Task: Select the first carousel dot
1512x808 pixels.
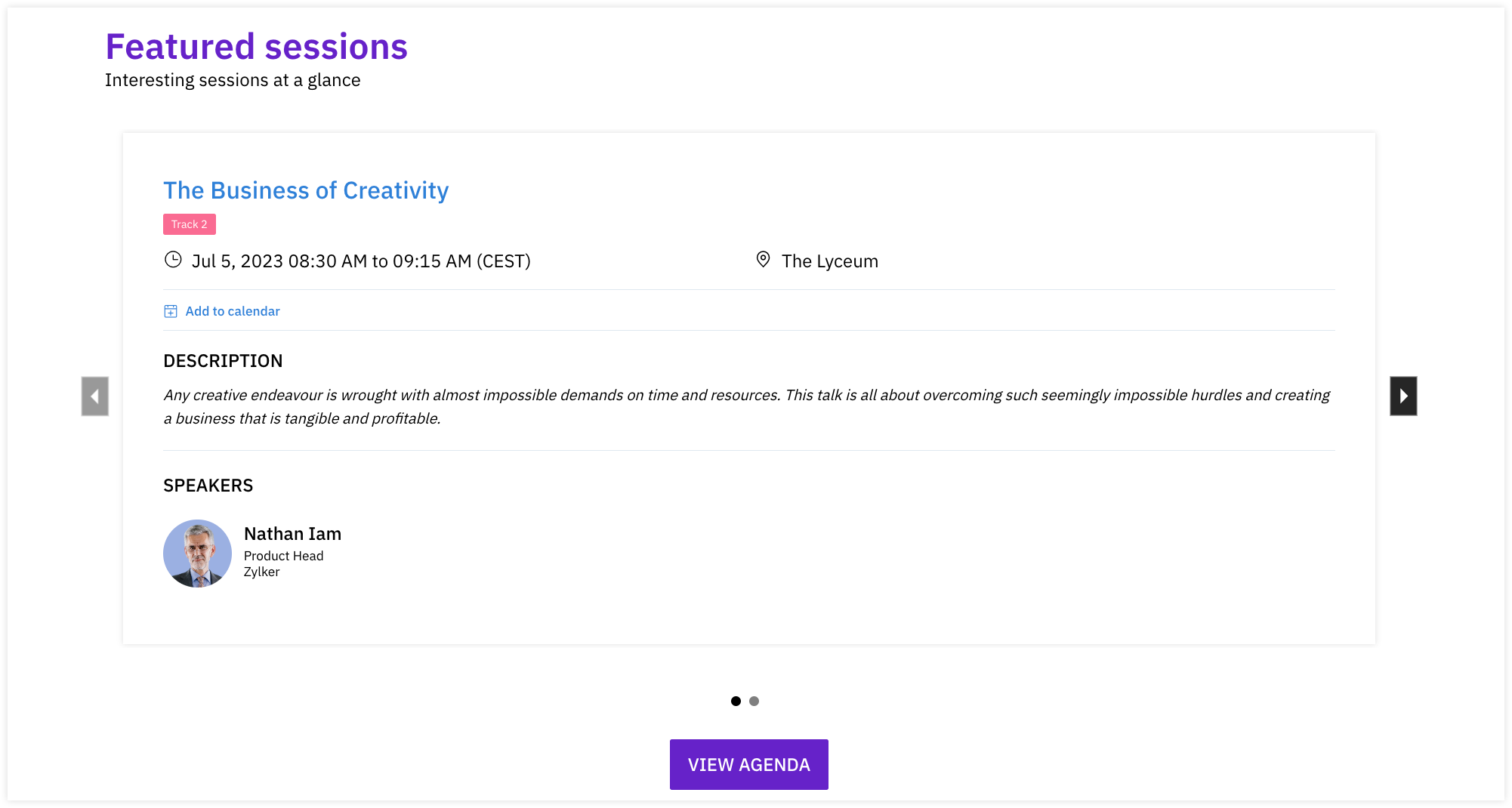Action: [736, 701]
